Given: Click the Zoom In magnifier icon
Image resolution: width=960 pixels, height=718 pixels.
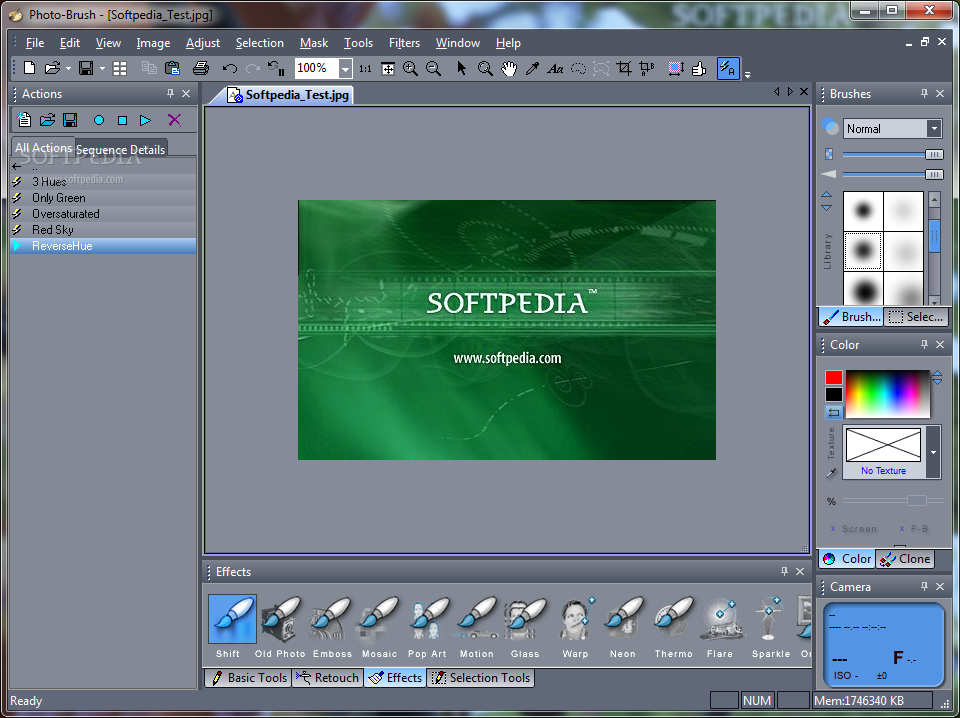Looking at the screenshot, I should point(410,68).
